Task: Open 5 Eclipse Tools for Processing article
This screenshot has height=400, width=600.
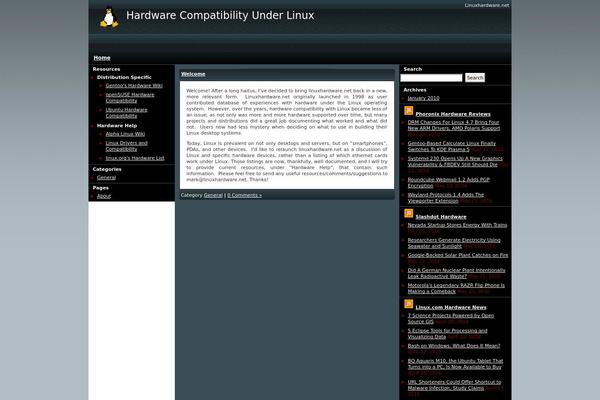Action: point(447,334)
